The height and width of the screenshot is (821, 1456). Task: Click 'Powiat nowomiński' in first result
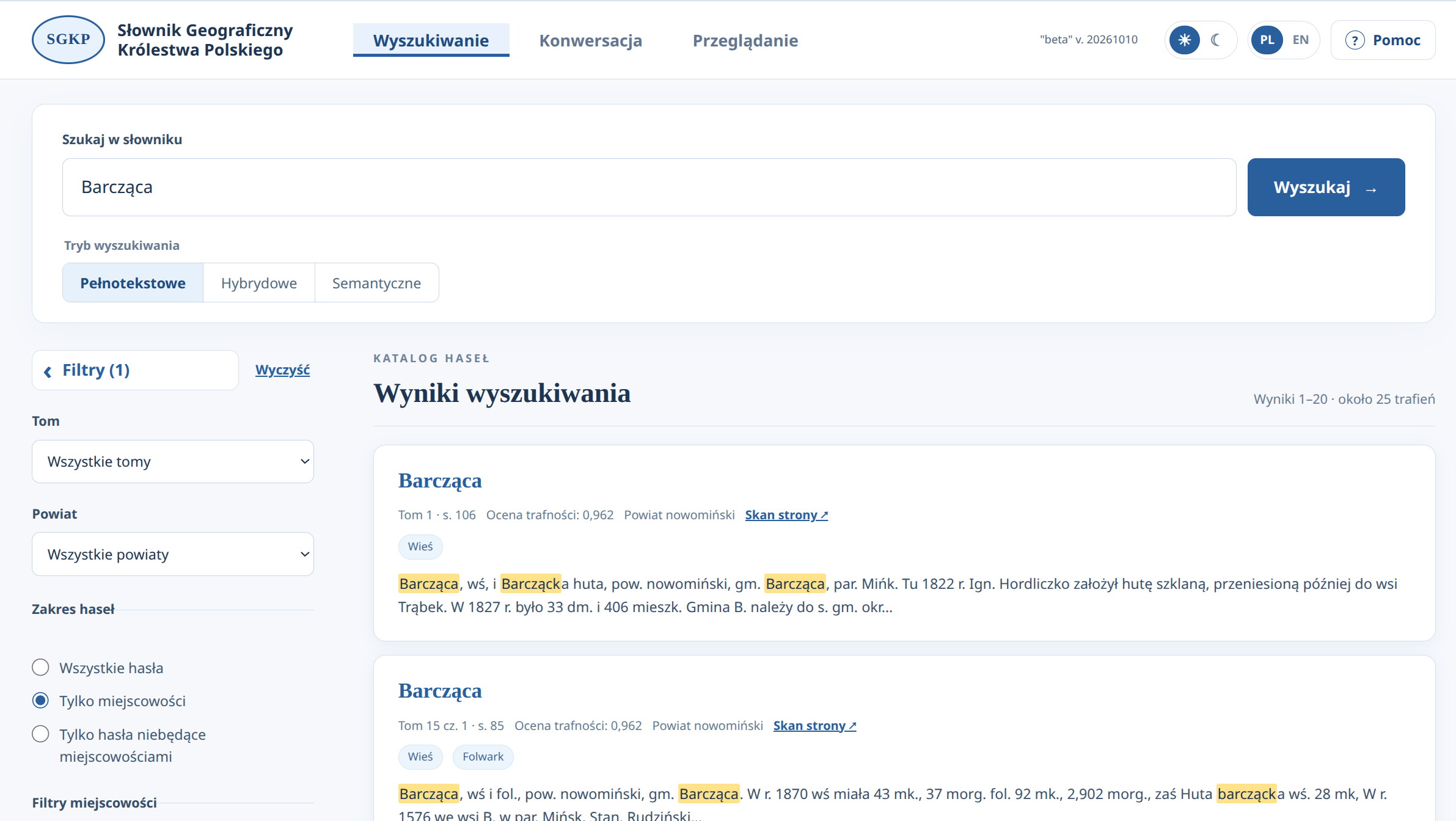point(679,515)
